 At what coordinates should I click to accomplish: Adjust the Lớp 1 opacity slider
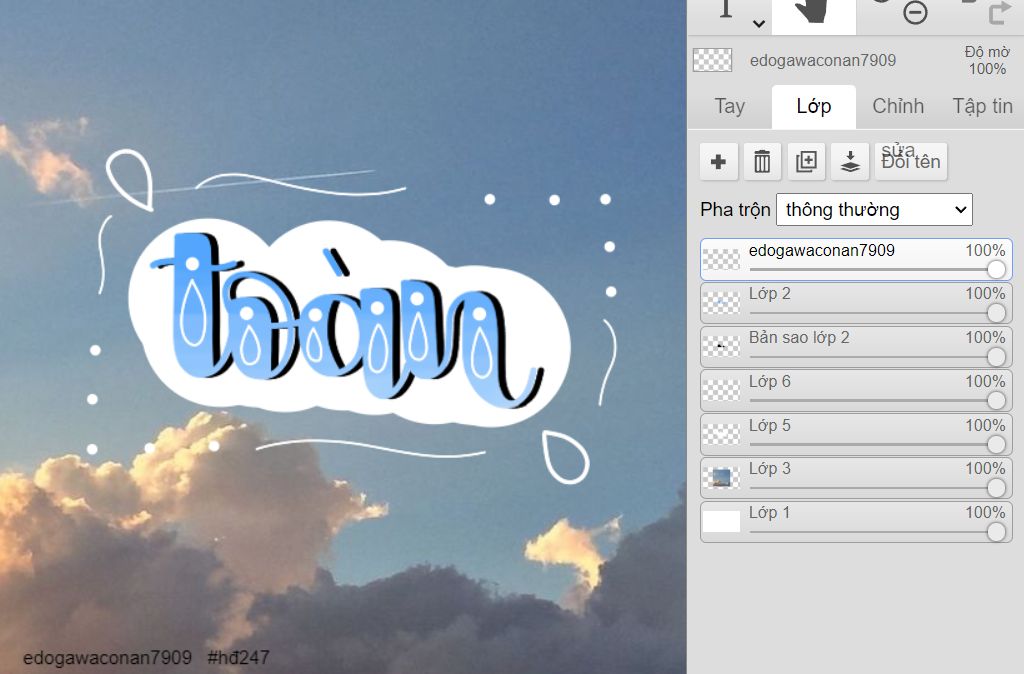[877, 532]
